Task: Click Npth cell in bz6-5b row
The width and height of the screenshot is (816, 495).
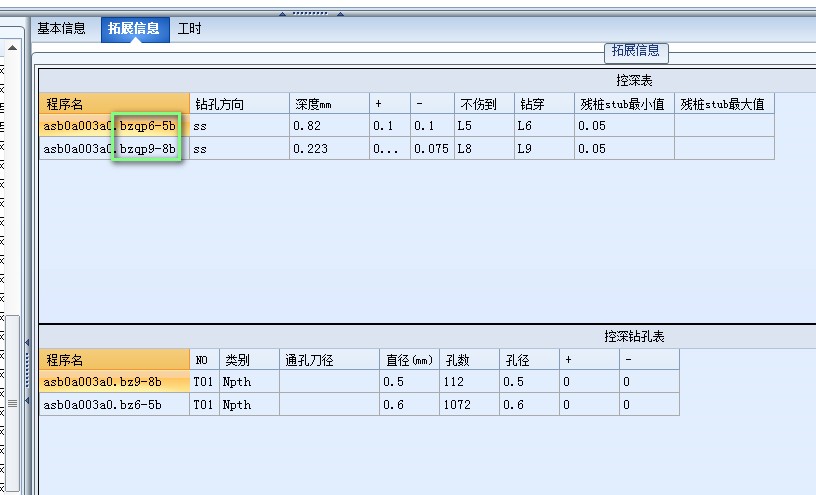Action: click(249, 404)
